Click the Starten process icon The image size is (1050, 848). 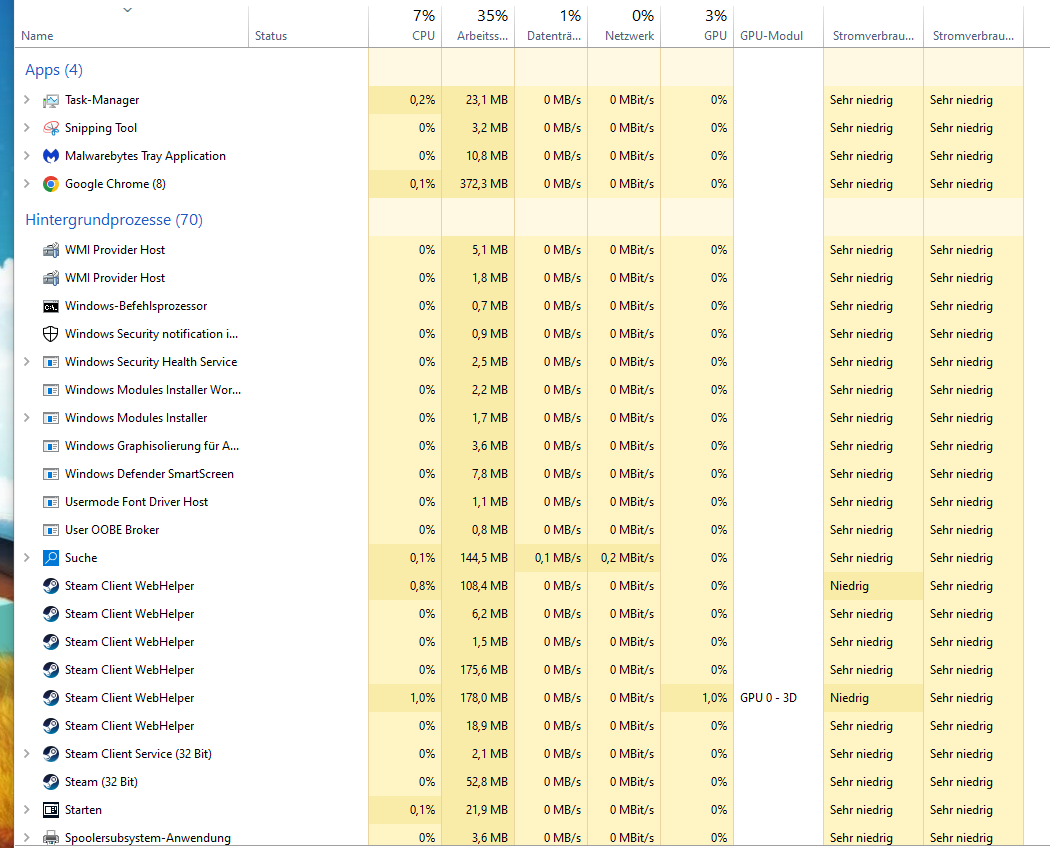pos(51,810)
